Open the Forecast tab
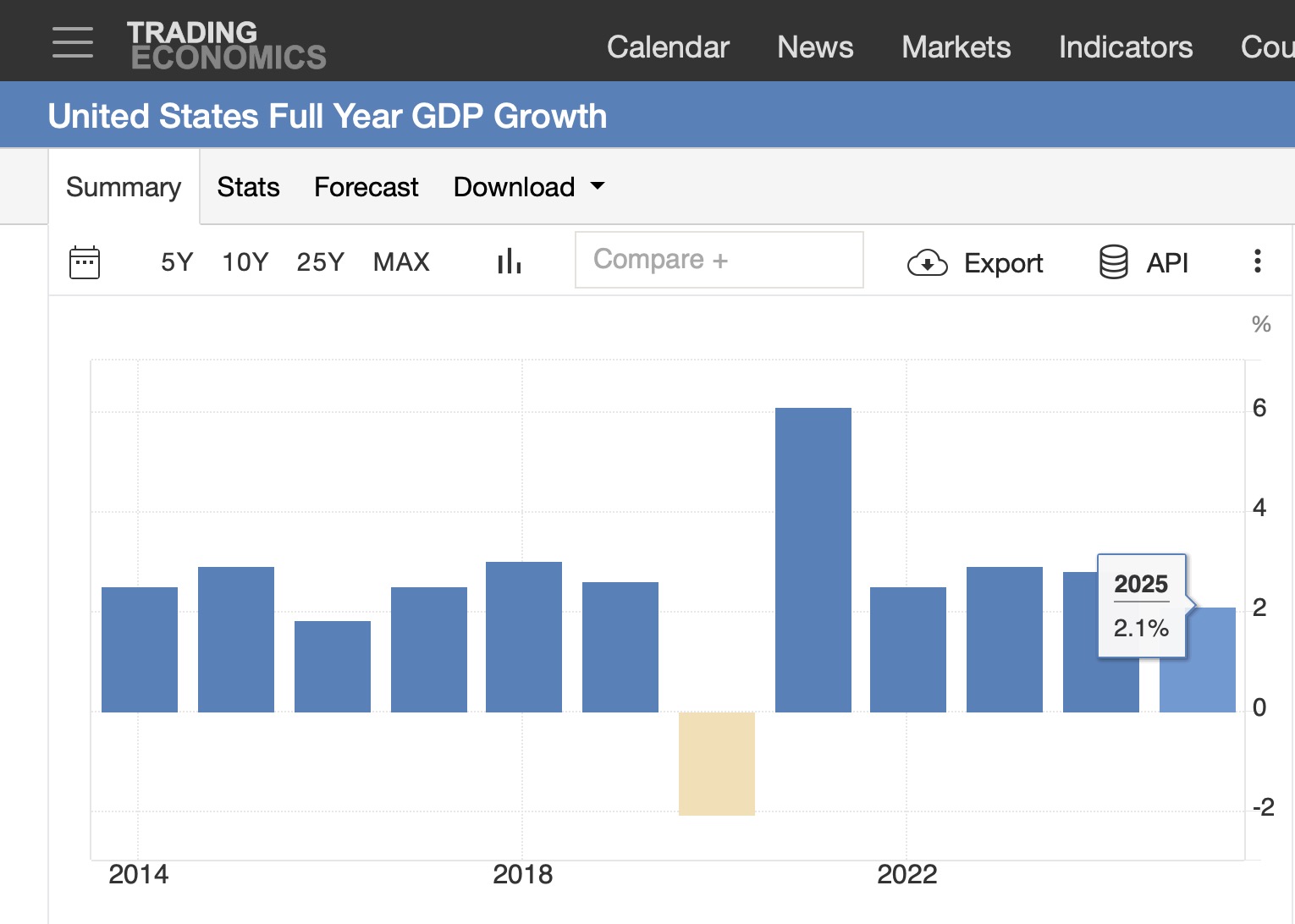This screenshot has height=924, width=1295. tap(366, 187)
